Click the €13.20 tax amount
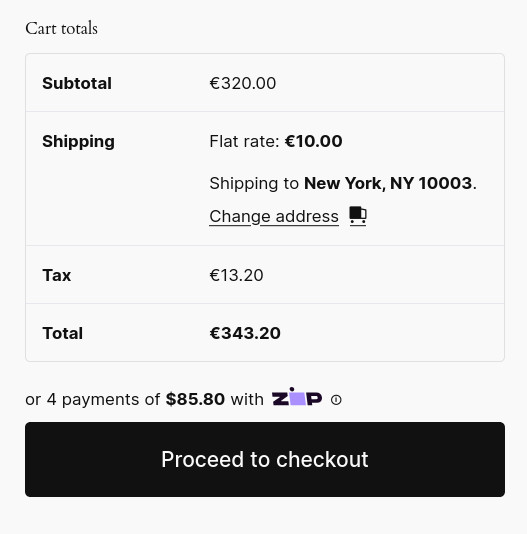Image resolution: width=527 pixels, height=534 pixels. 236,275
